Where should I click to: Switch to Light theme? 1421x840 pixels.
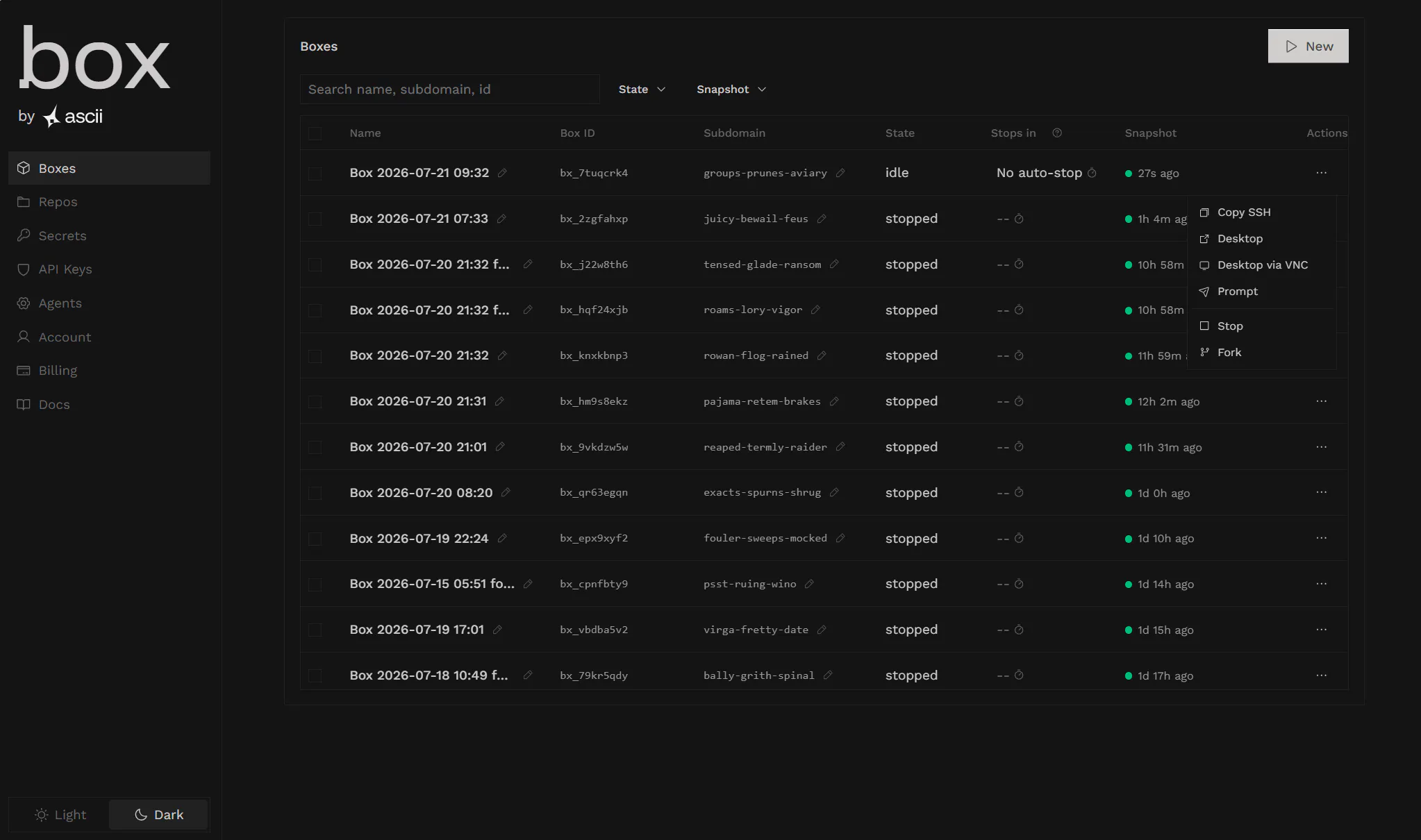pyautogui.click(x=60, y=814)
